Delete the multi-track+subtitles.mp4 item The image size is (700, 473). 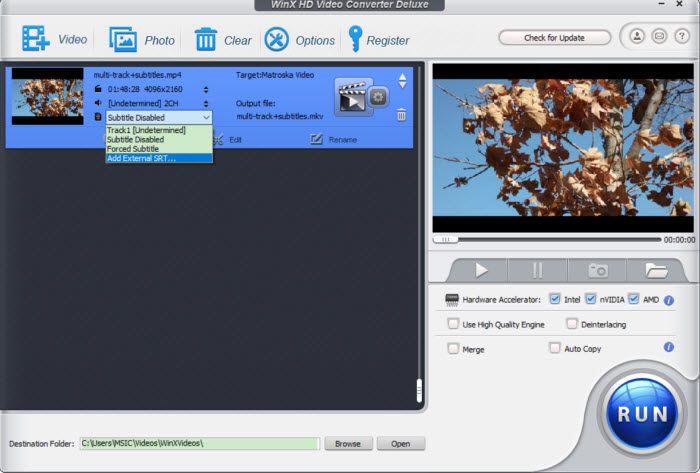tap(401, 115)
